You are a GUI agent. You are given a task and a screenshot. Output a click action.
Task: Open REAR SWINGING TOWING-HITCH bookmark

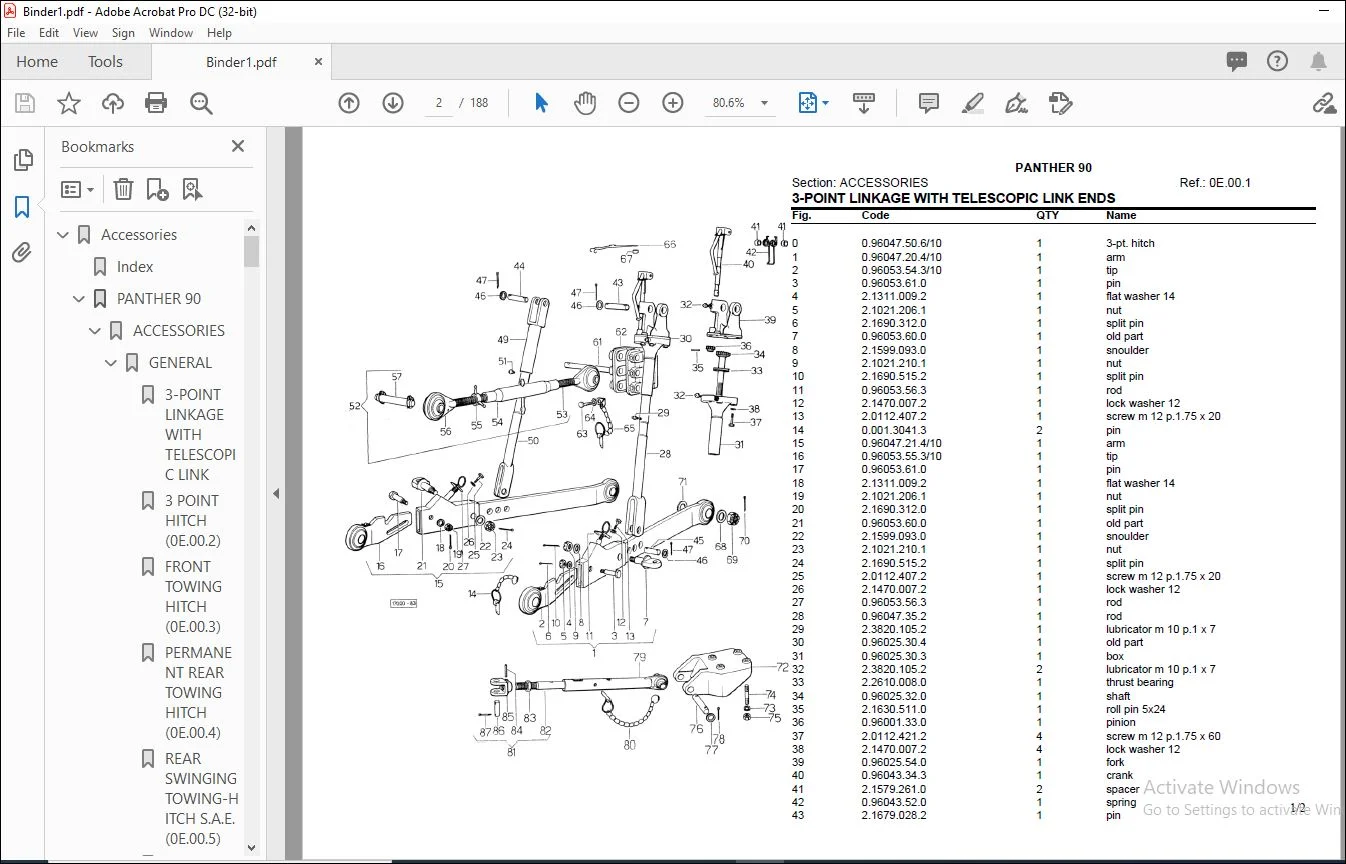click(x=201, y=799)
